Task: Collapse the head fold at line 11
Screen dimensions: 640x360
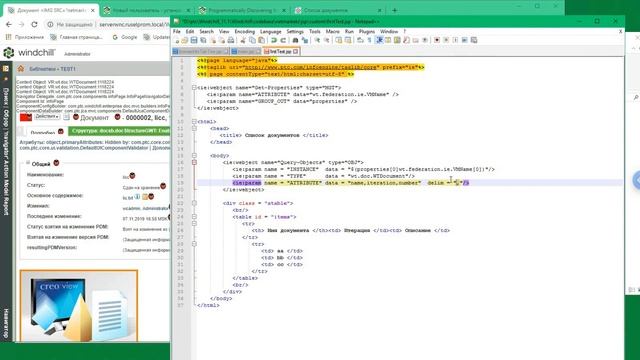Action: (194, 128)
